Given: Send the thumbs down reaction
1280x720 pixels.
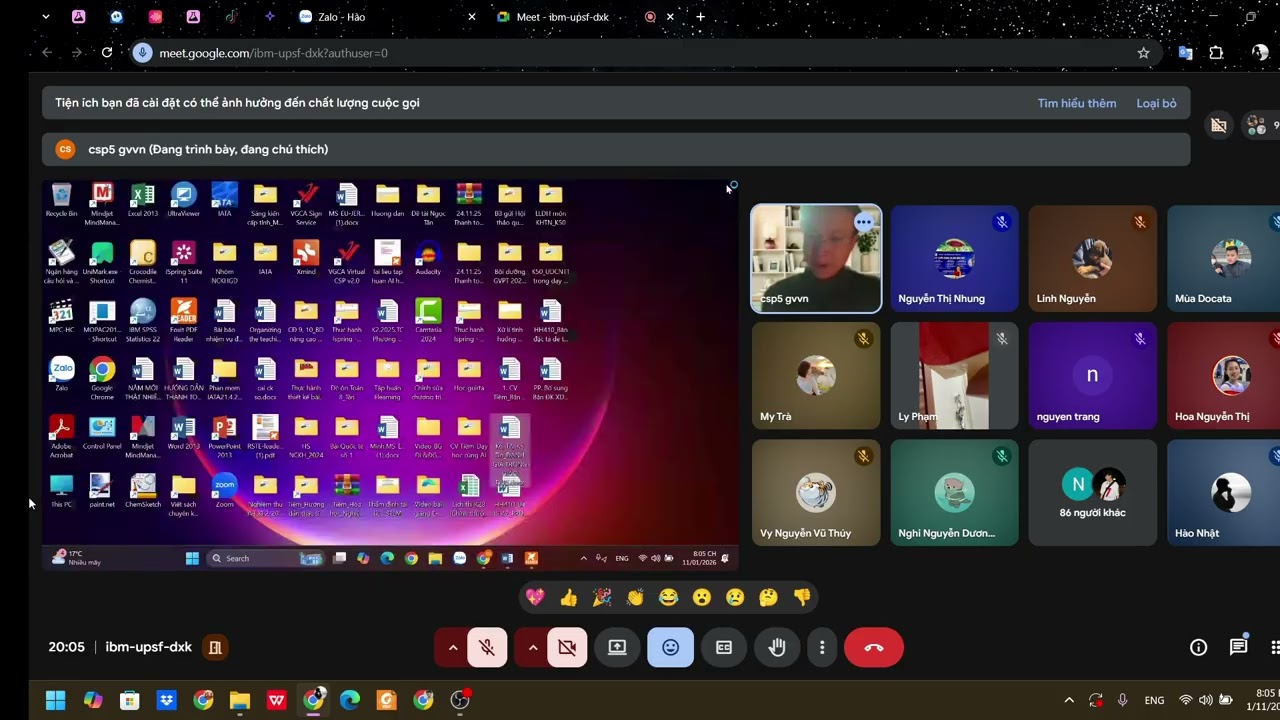Looking at the screenshot, I should pyautogui.click(x=802, y=597).
